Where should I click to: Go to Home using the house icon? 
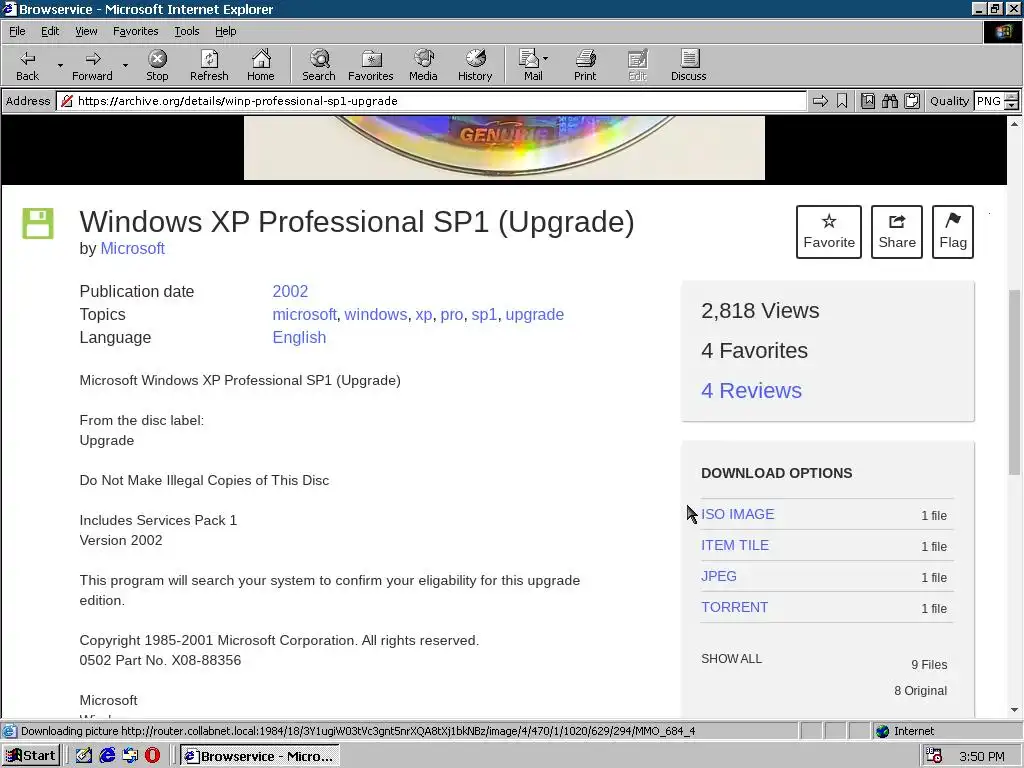click(261, 65)
